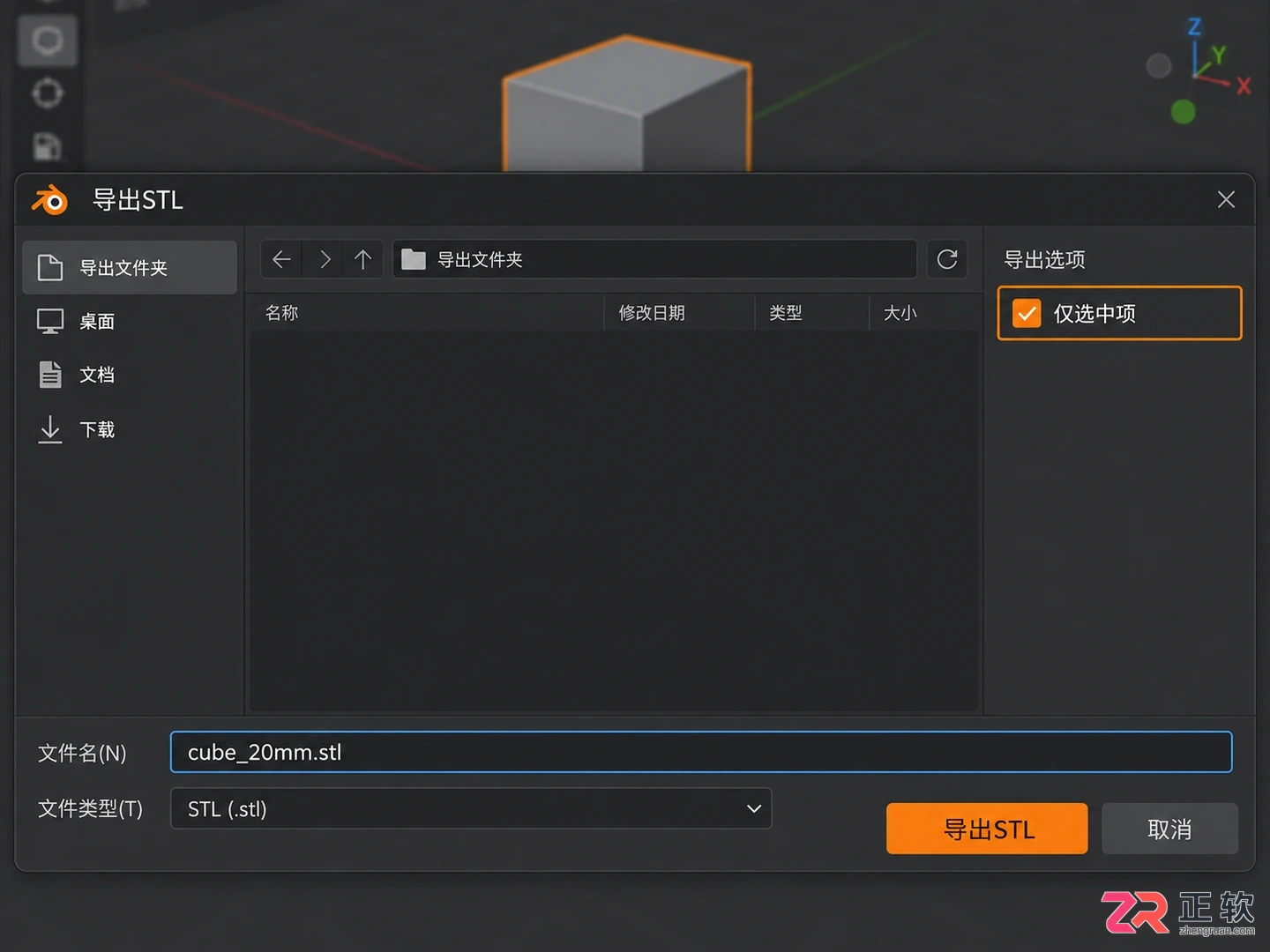The width and height of the screenshot is (1270, 952).
Task: Sort files by 类型 column
Action: click(x=811, y=313)
